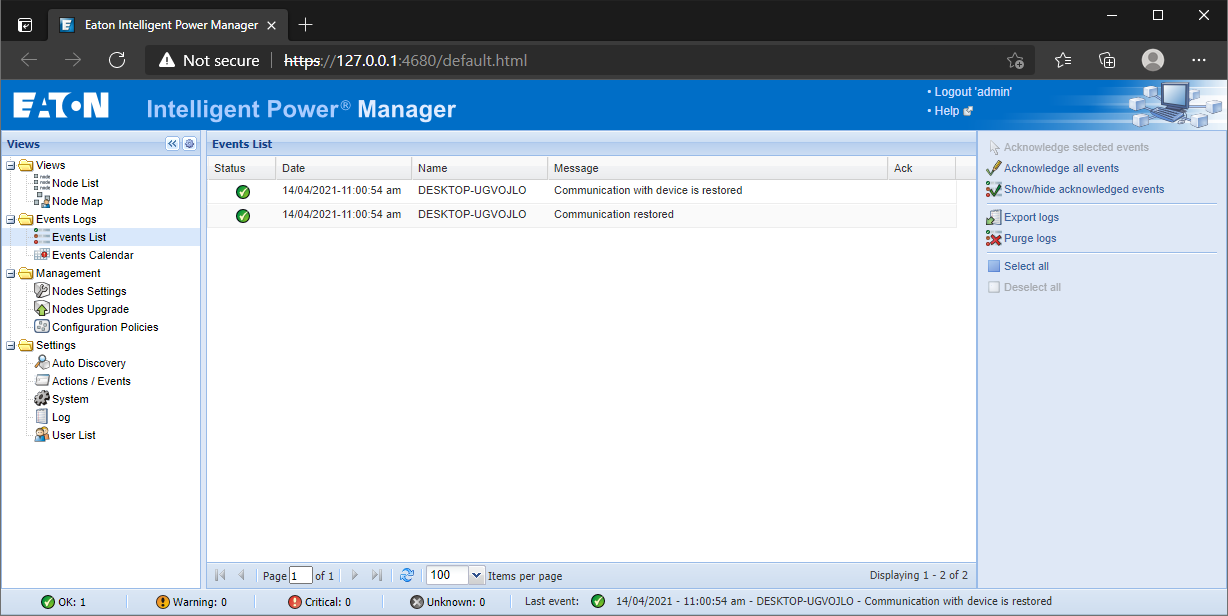Collapse the Views folder in tree

click(10, 165)
